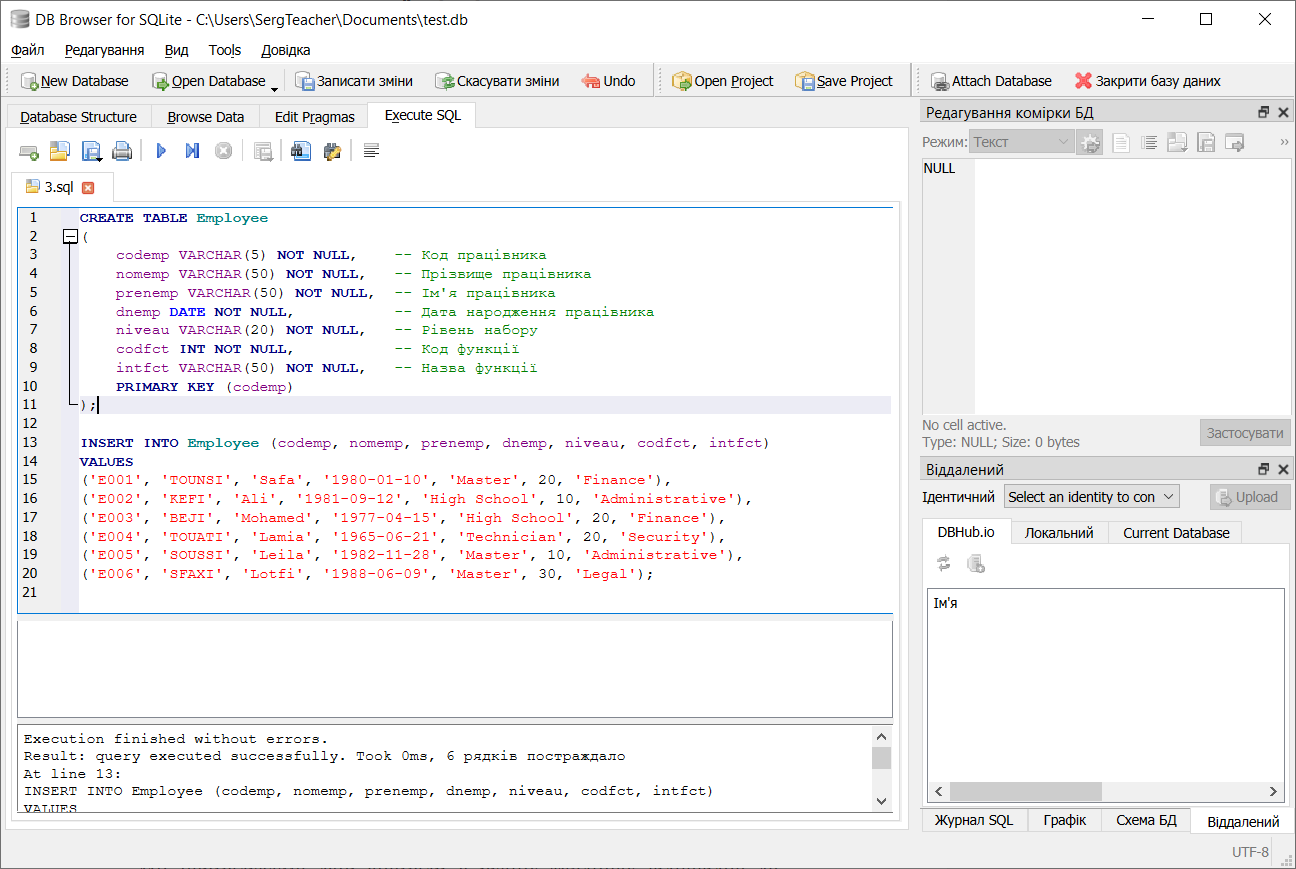Switch to the Схема БД bottom tab
This screenshot has height=869, width=1296.
[x=1146, y=820]
